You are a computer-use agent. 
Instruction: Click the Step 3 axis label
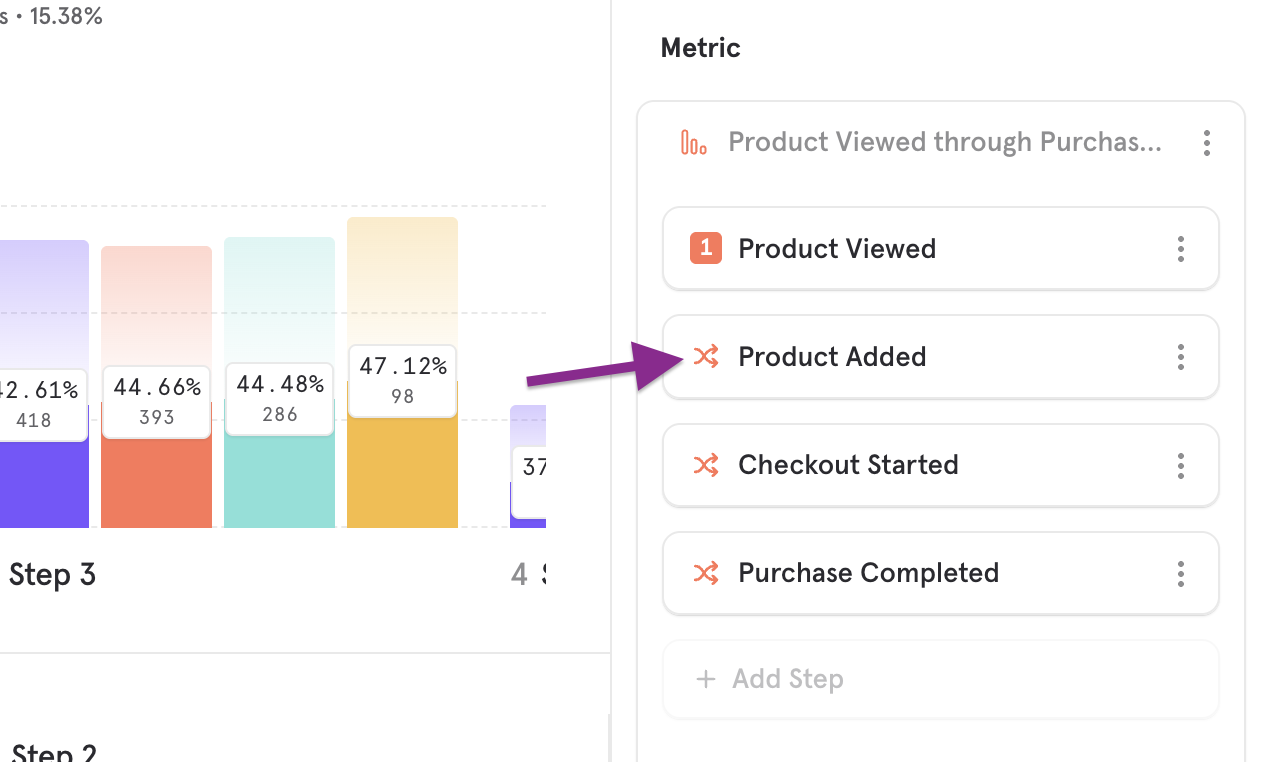click(x=52, y=574)
